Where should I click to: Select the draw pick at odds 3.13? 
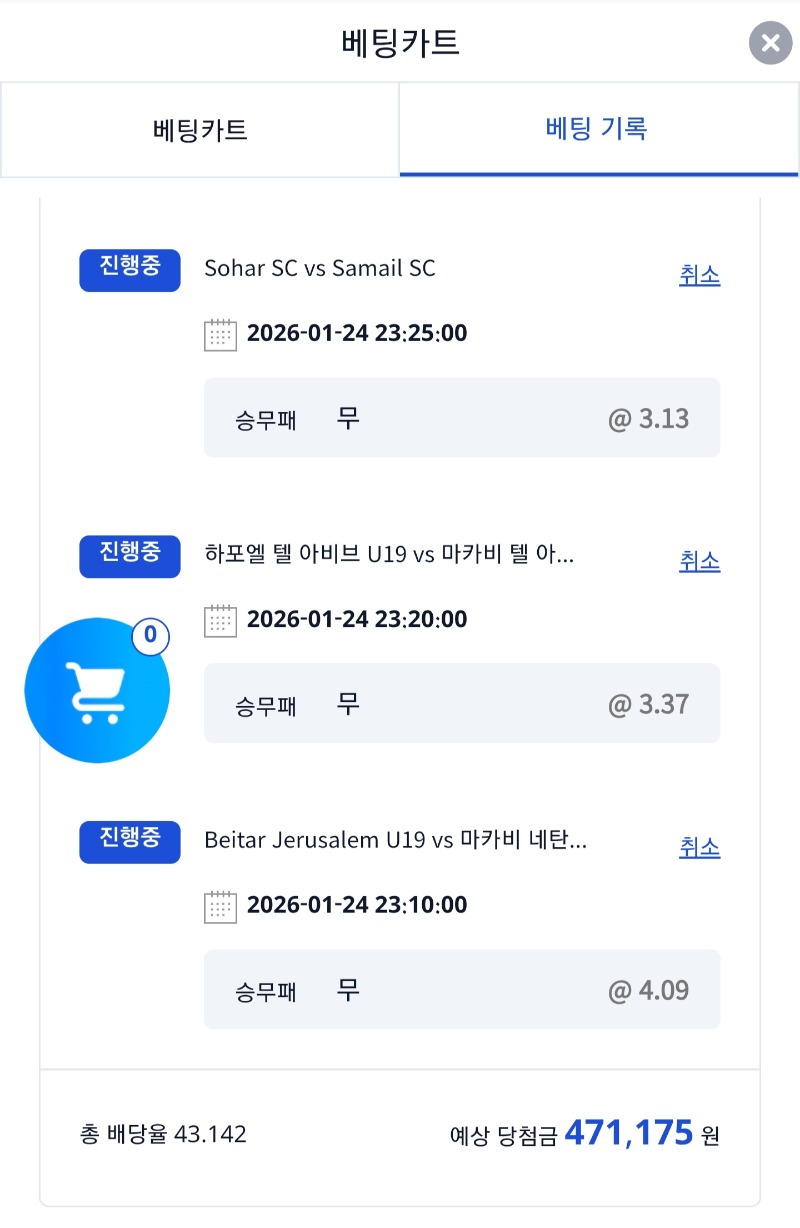click(x=461, y=418)
